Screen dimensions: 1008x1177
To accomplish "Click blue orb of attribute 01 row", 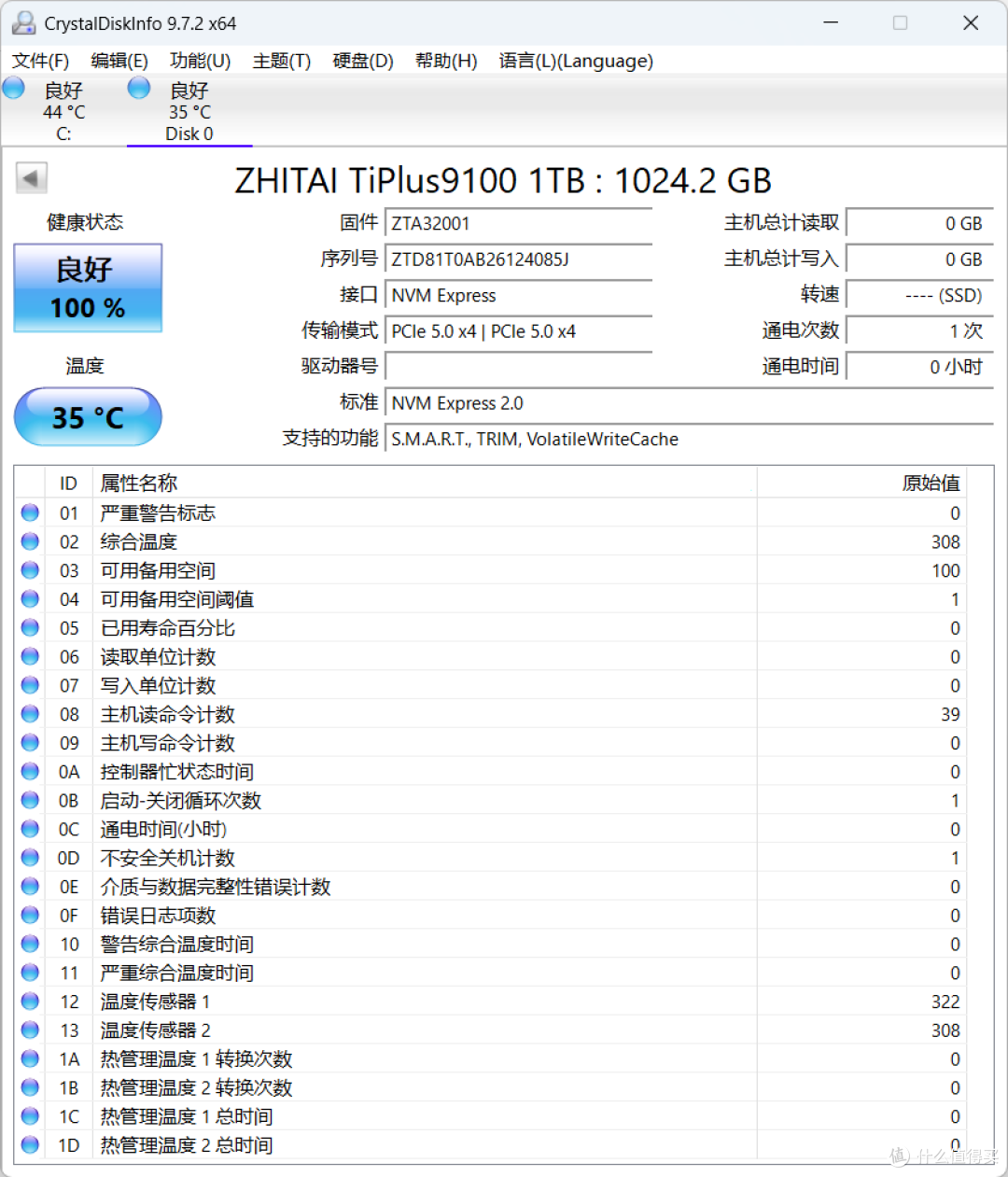I will (30, 512).
